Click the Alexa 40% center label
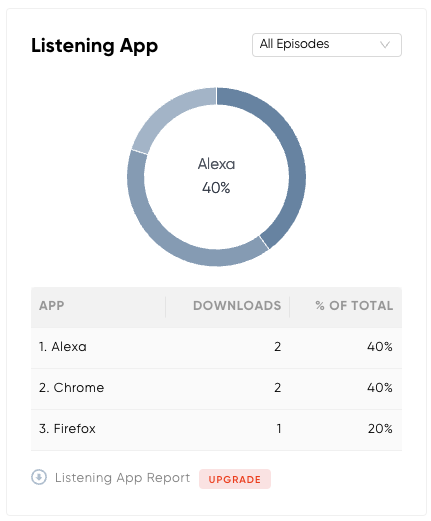The width and height of the screenshot is (431, 521). pos(216,176)
